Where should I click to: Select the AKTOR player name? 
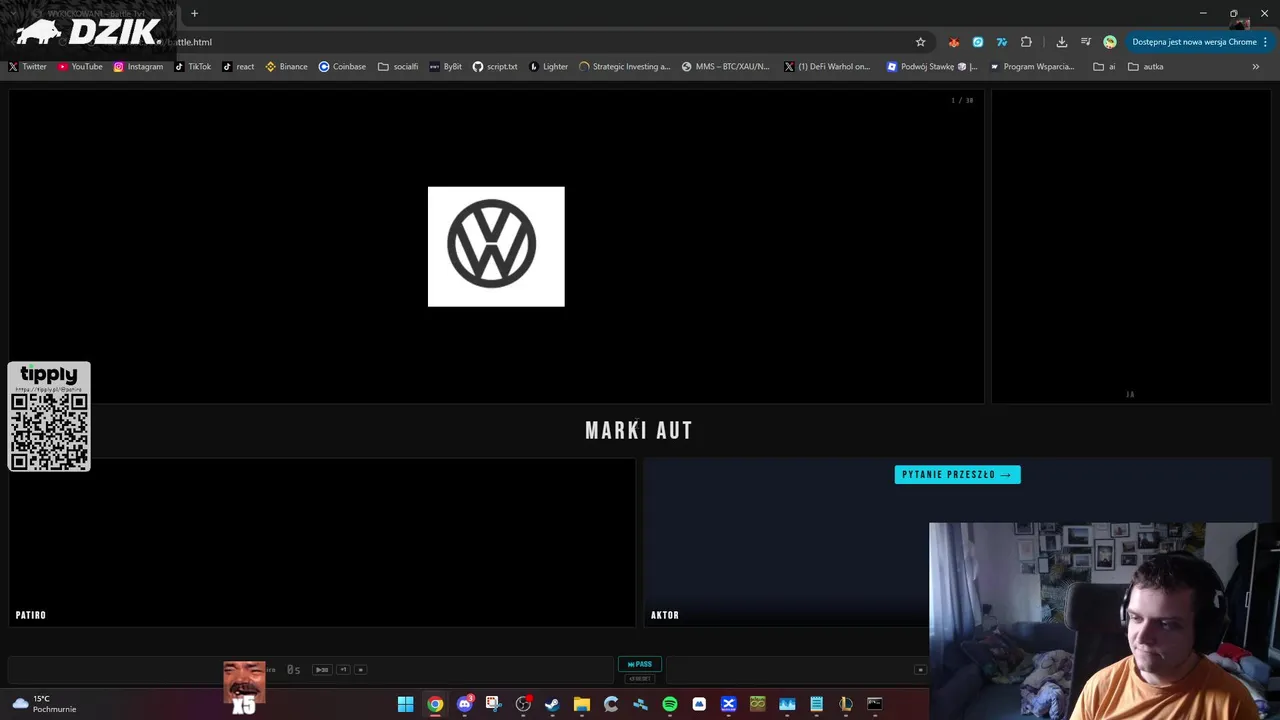click(x=665, y=615)
